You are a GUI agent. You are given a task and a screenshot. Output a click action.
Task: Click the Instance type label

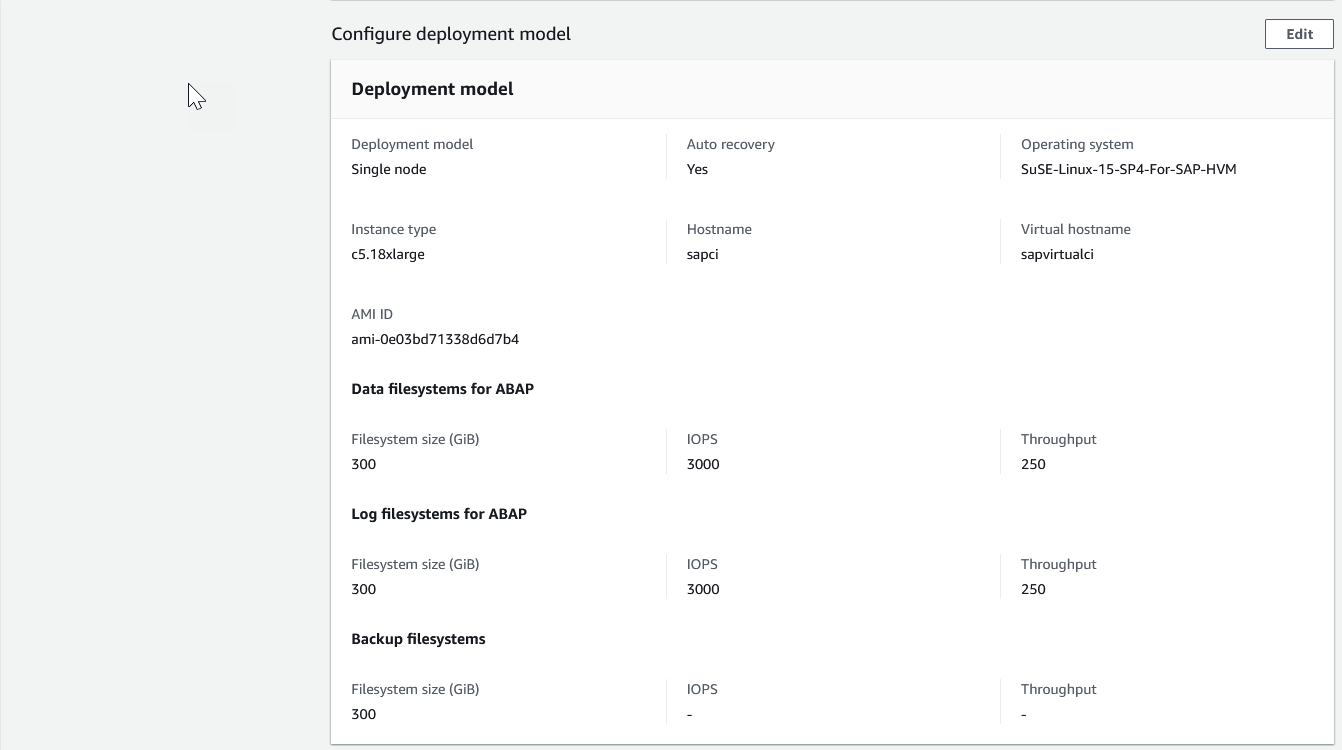(x=393, y=229)
